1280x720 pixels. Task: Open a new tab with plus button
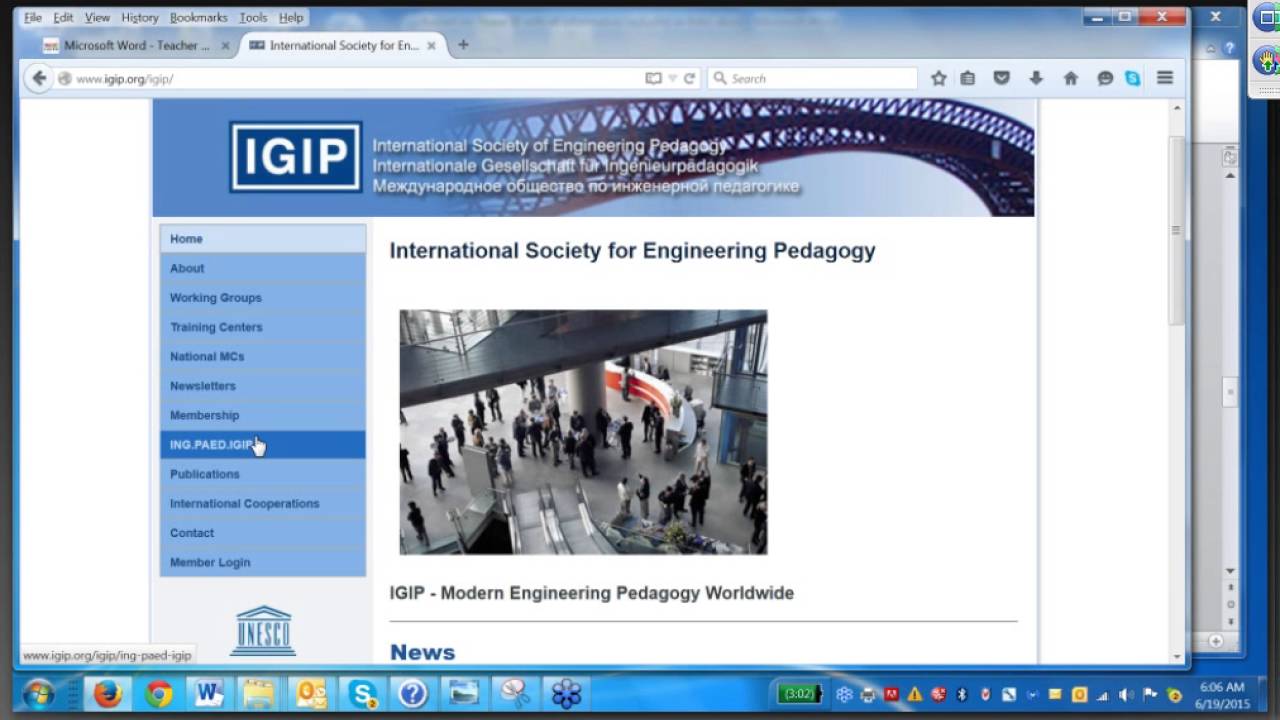pyautogui.click(x=463, y=45)
